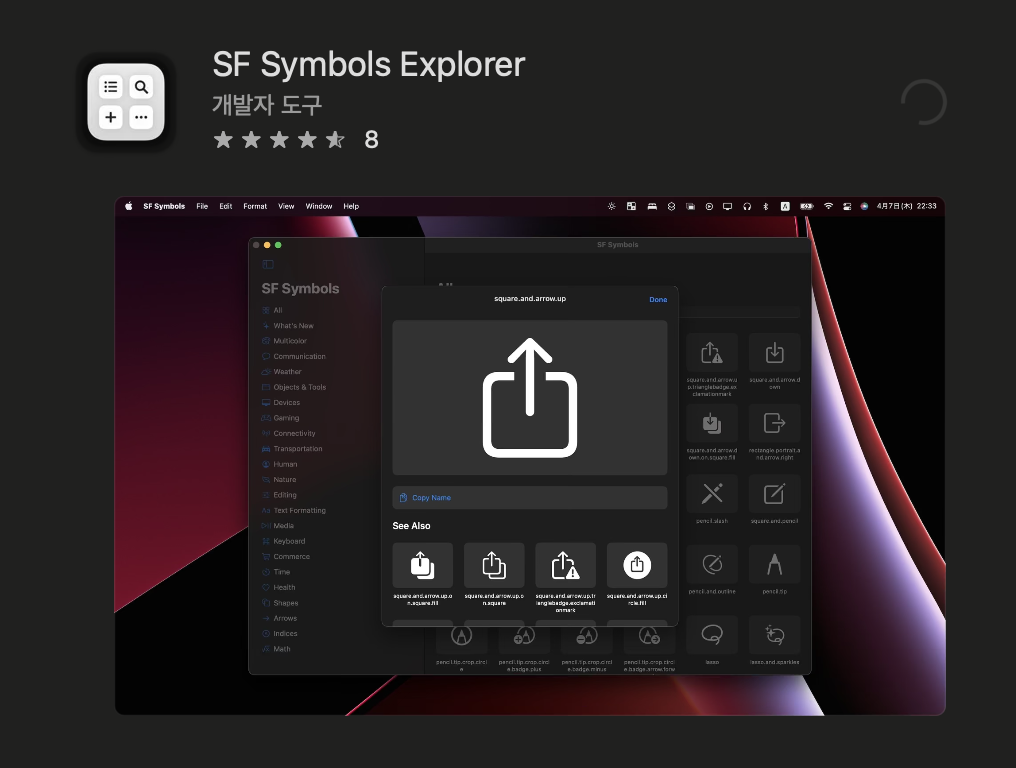Viewport: 1016px width, 768px height.
Task: Click the pencil.and.outline symbol in grid
Action: point(711,565)
